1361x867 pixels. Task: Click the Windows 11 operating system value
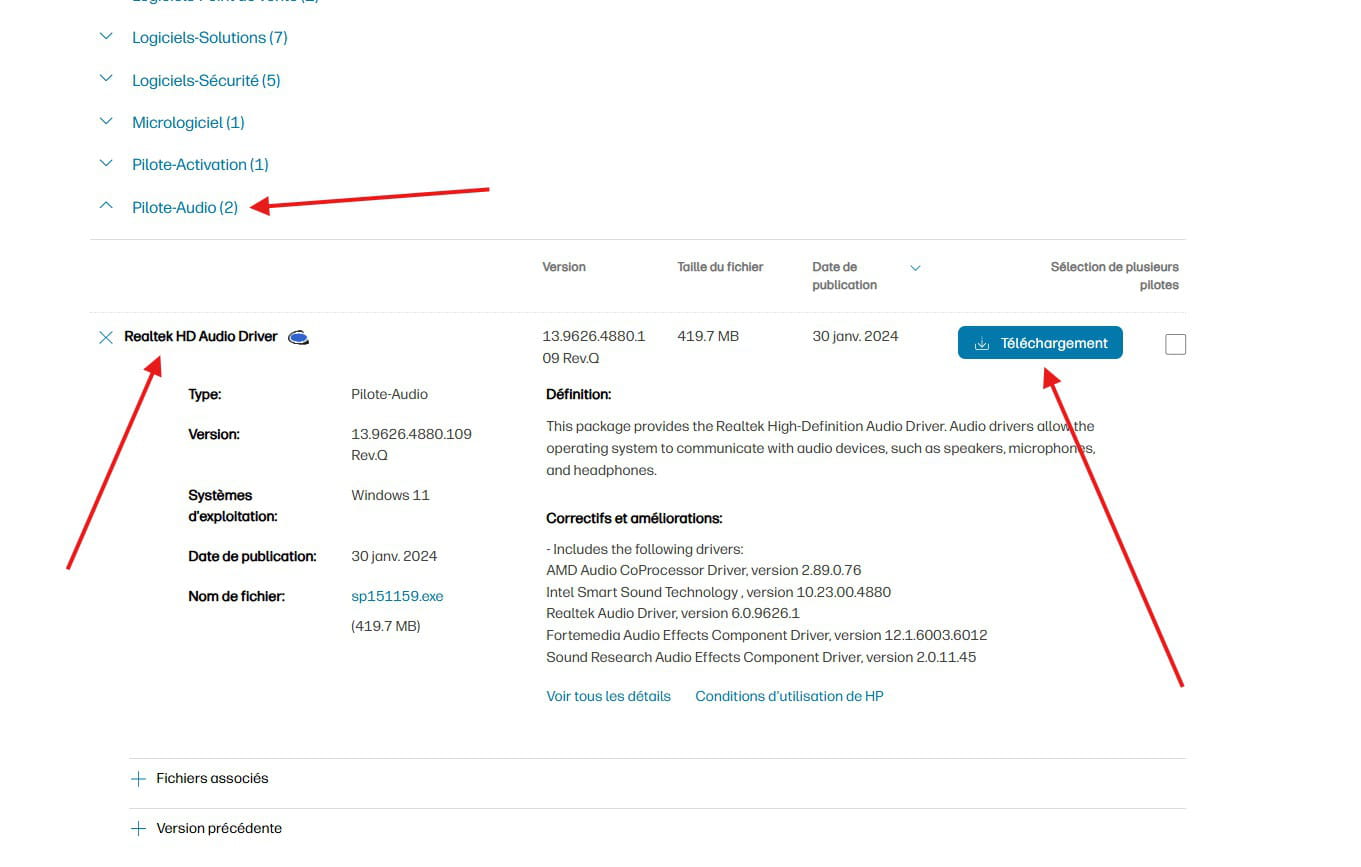[390, 495]
